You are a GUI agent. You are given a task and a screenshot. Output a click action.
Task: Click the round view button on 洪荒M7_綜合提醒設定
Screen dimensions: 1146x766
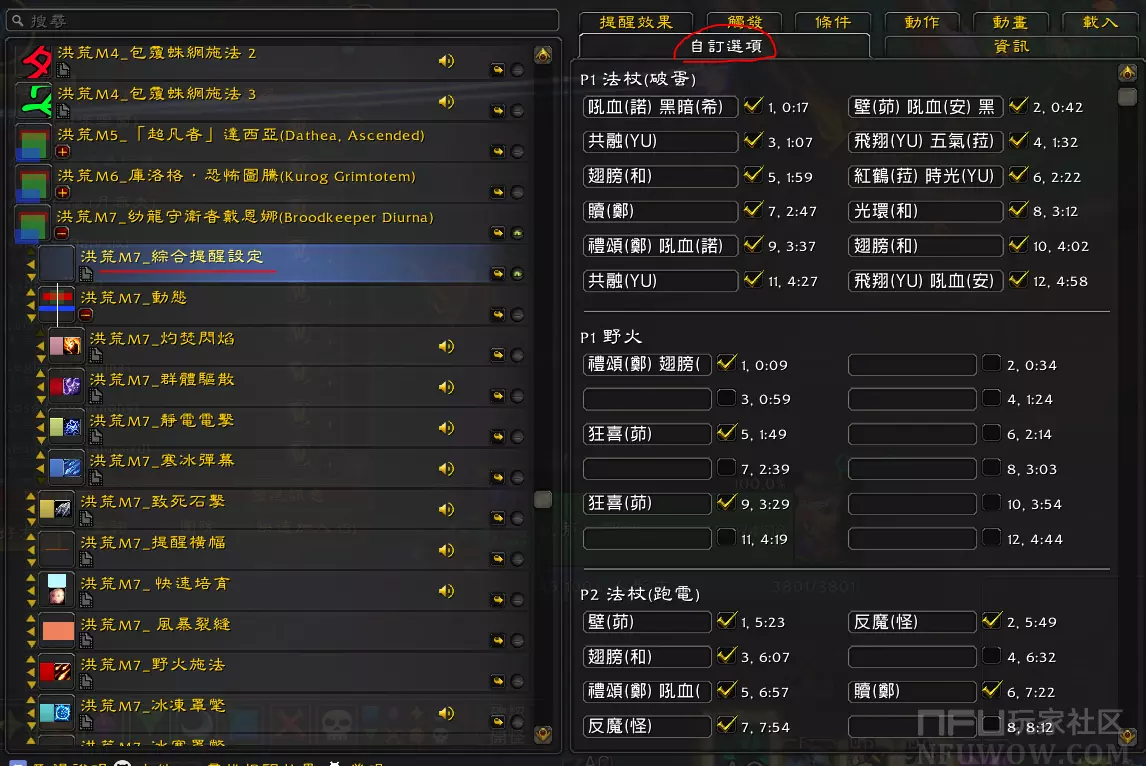(x=518, y=274)
